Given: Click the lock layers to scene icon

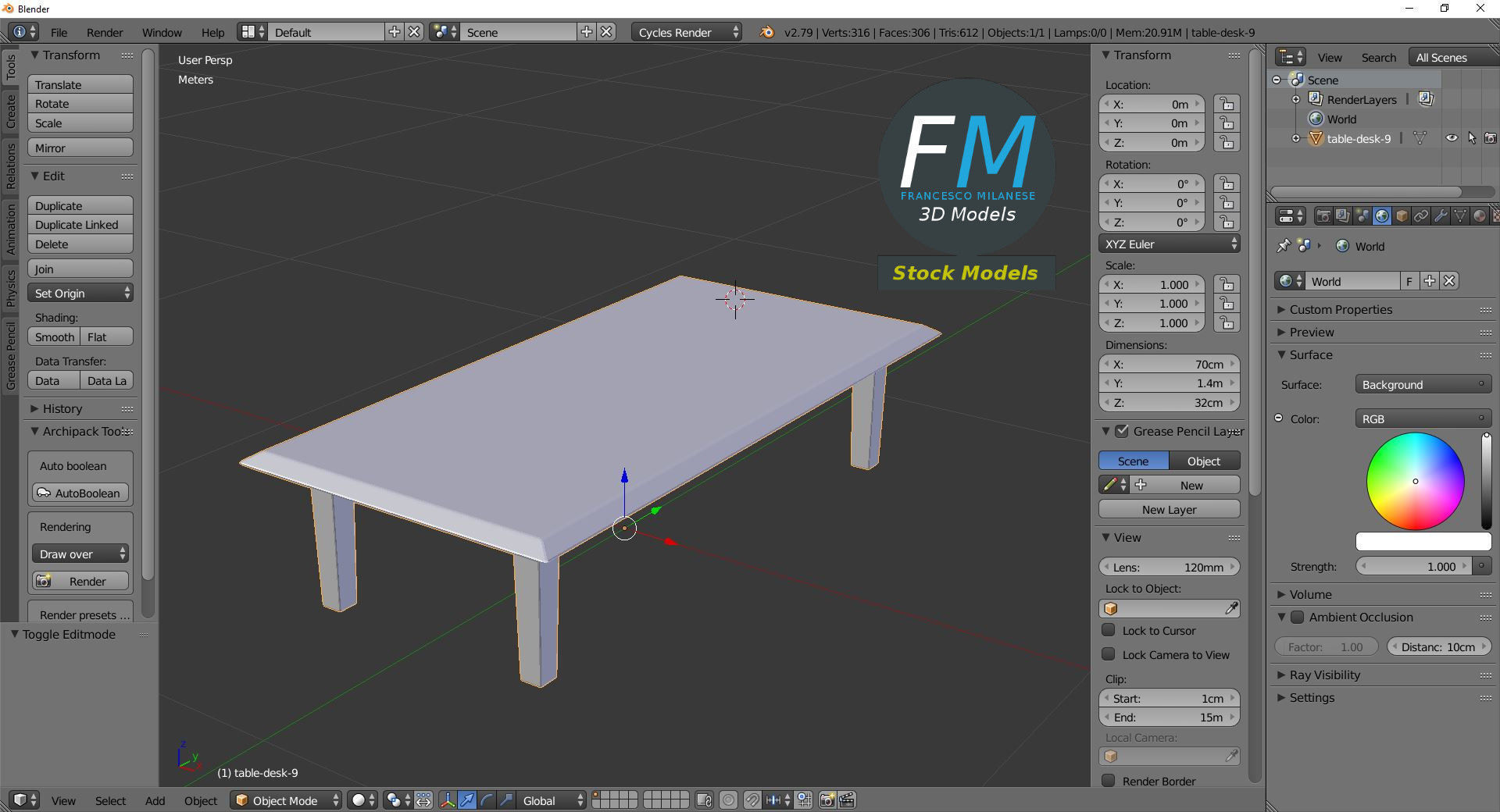Looking at the screenshot, I should [704, 800].
